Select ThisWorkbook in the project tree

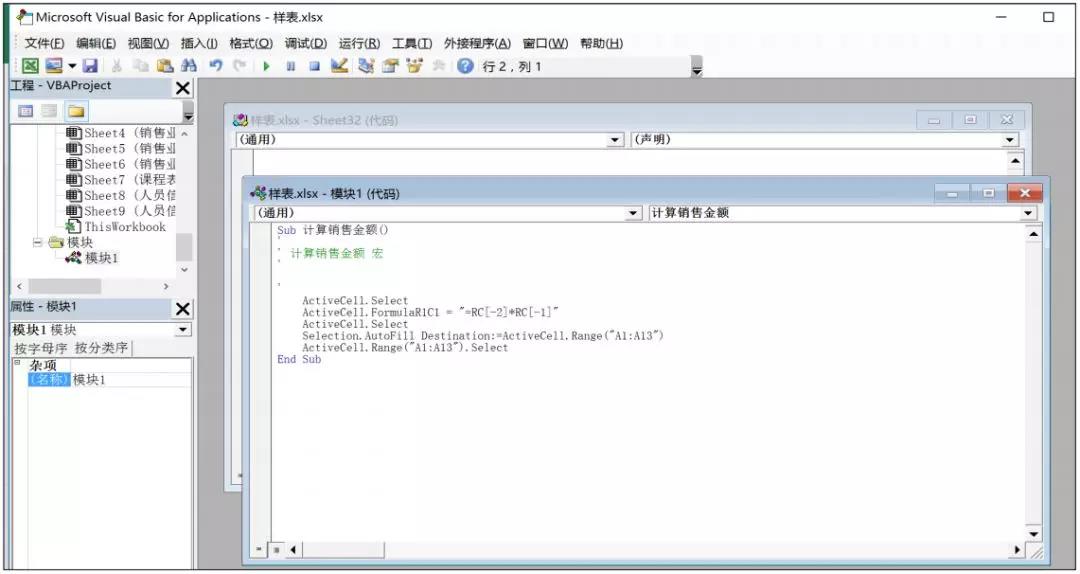(116, 227)
